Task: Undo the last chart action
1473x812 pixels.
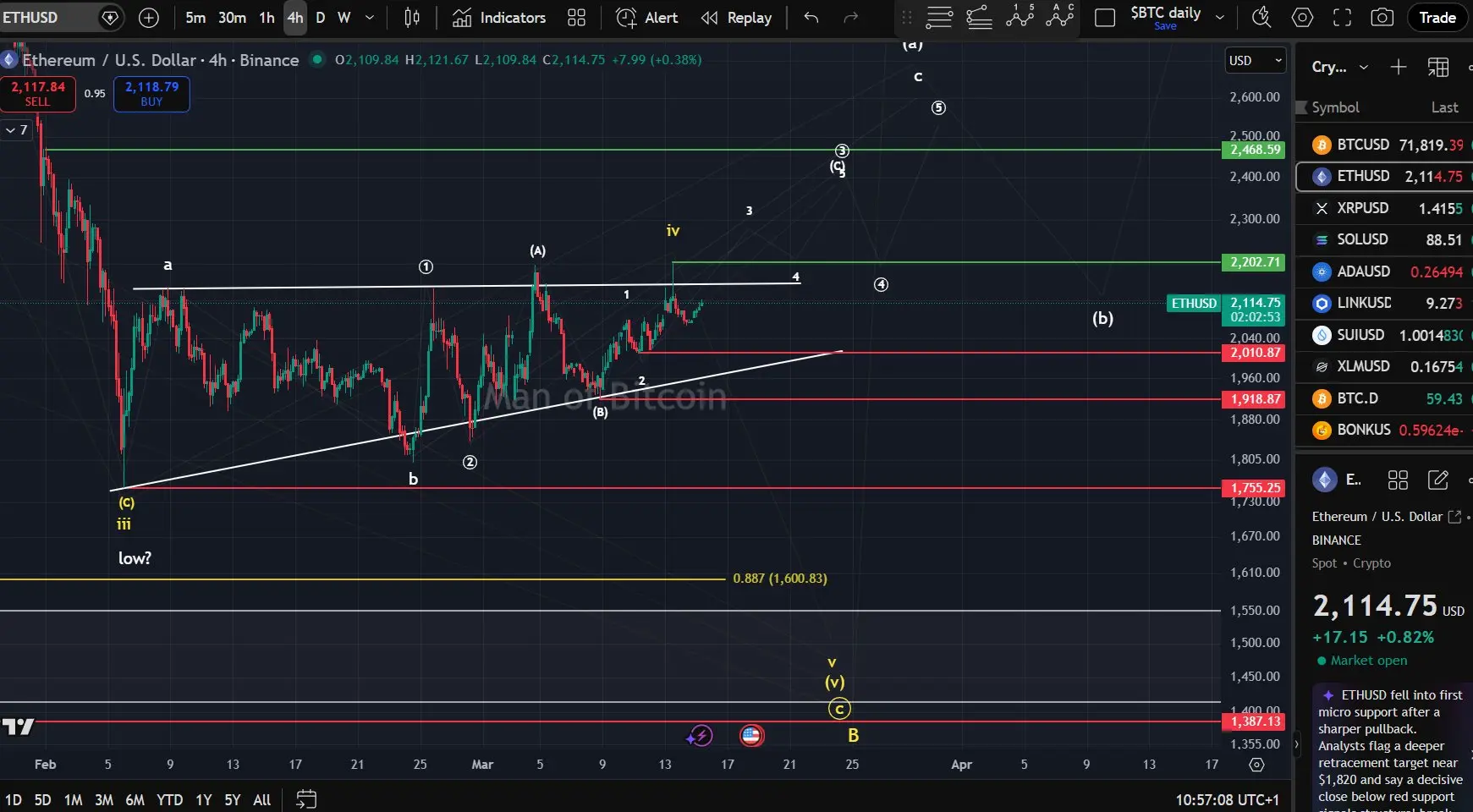Action: pos(811,18)
